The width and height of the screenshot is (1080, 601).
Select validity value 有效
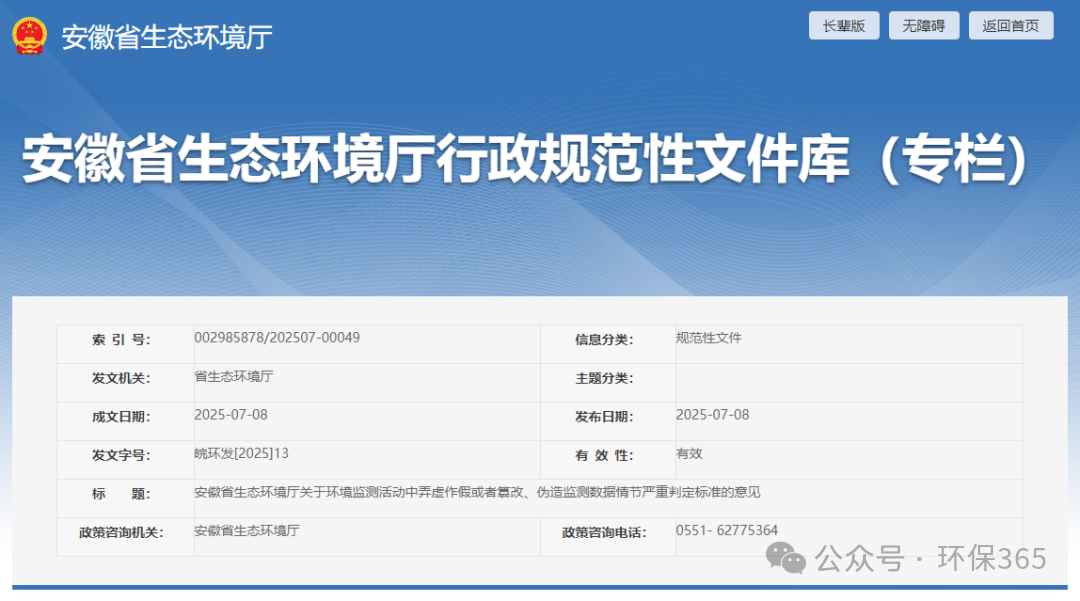[689, 453]
